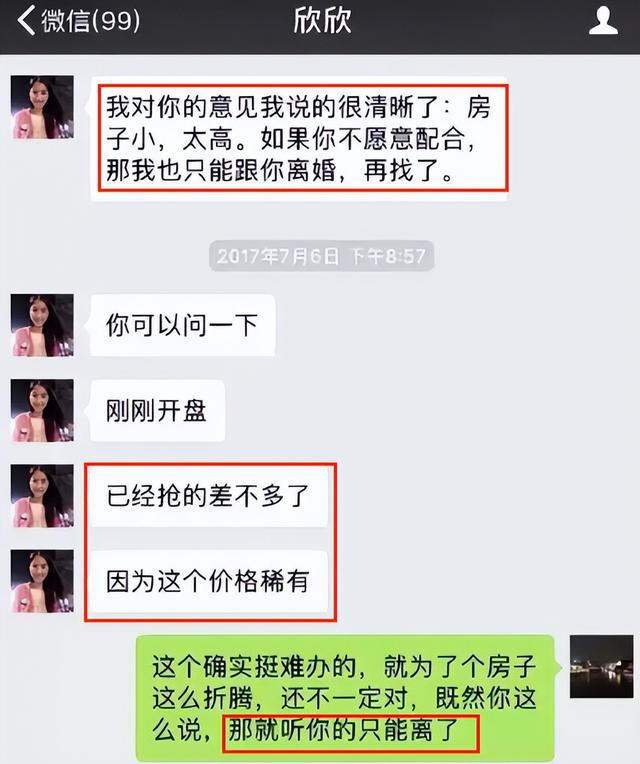The height and width of the screenshot is (764, 640).
Task: Tap avatar next to 你可以问一下
Action: click(42, 325)
